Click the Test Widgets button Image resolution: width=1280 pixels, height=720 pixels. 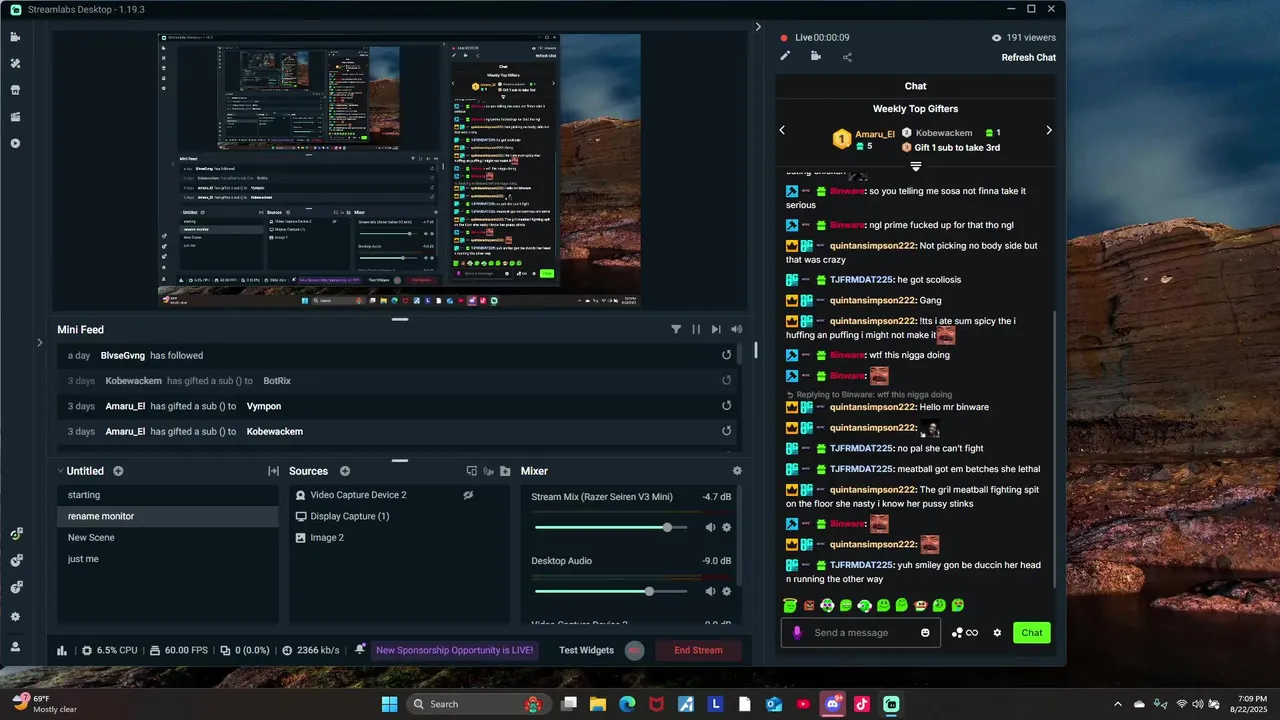pyautogui.click(x=586, y=650)
